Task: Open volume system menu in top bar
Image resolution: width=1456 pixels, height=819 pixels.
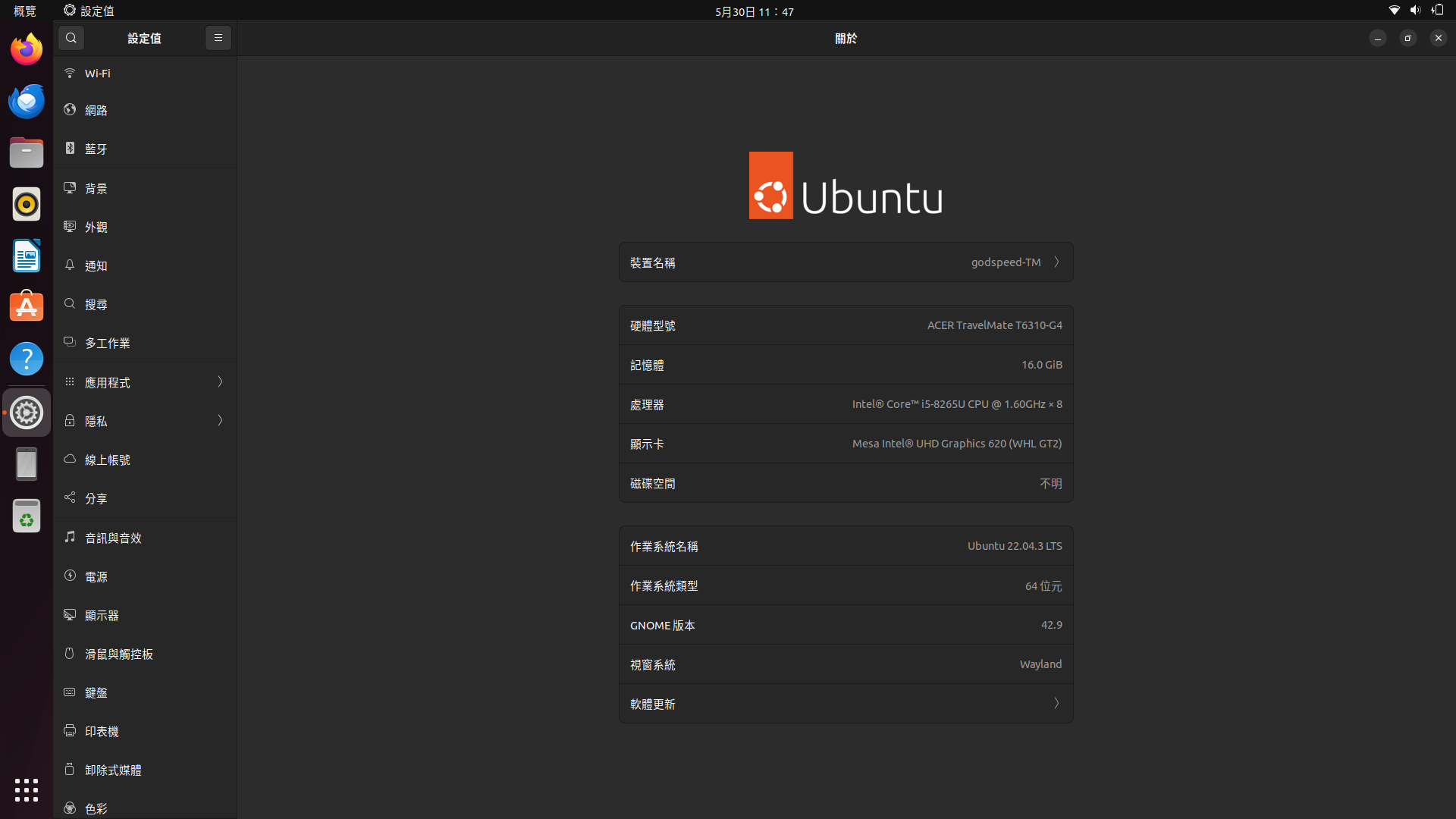Action: [x=1415, y=11]
